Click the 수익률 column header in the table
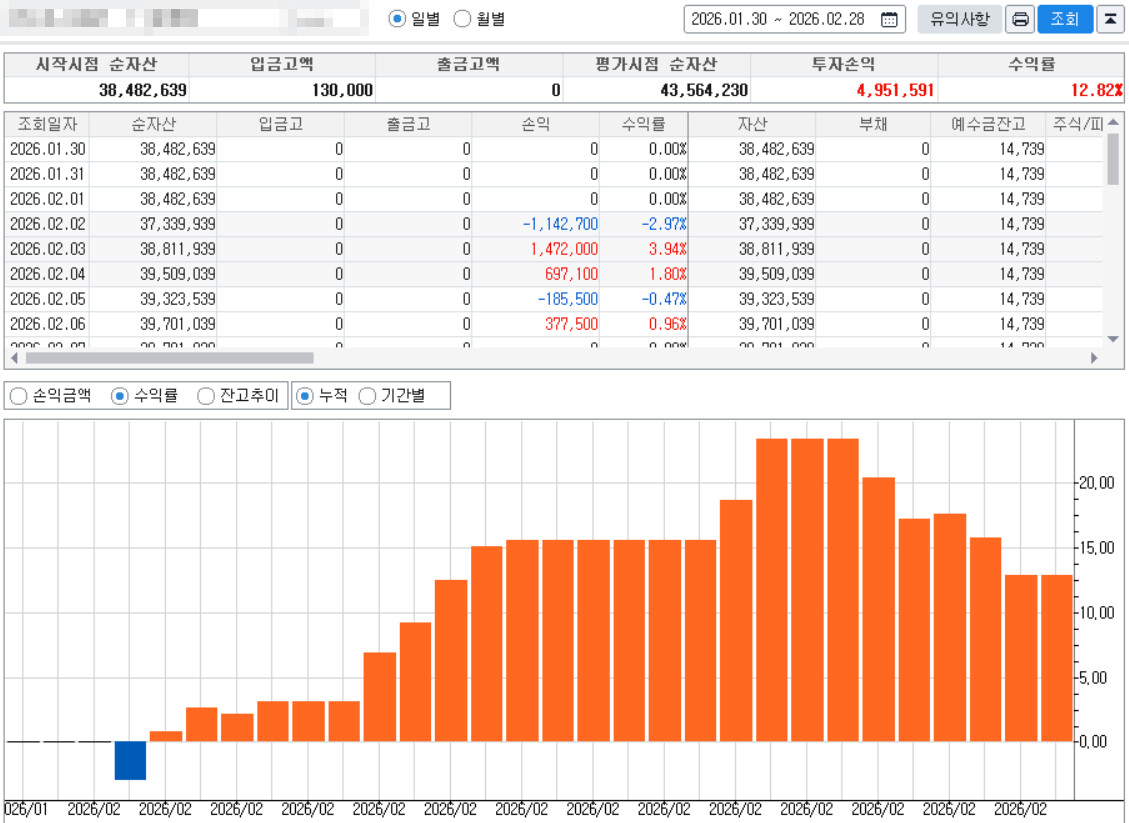Viewport: 1129px width, 823px height. tap(643, 124)
